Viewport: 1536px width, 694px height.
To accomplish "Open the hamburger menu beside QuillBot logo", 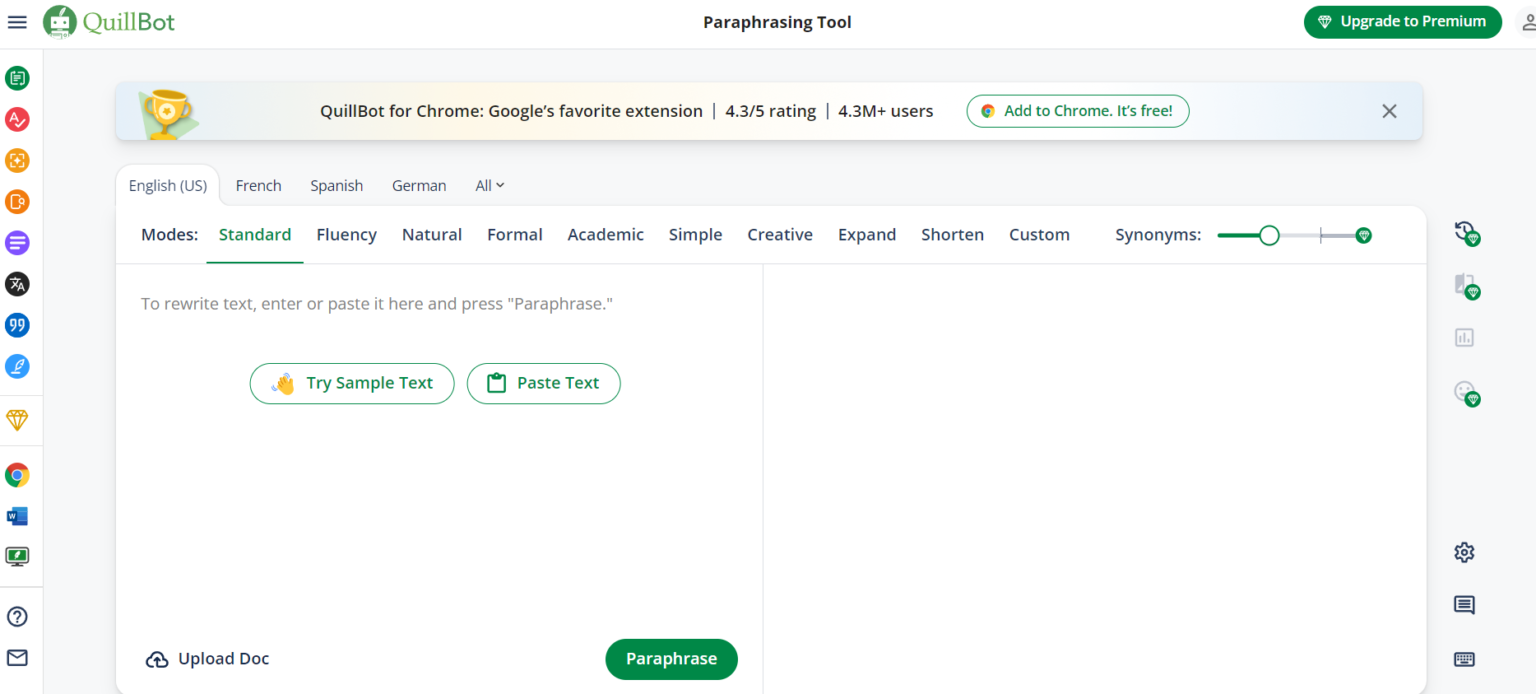I will coord(17,22).
